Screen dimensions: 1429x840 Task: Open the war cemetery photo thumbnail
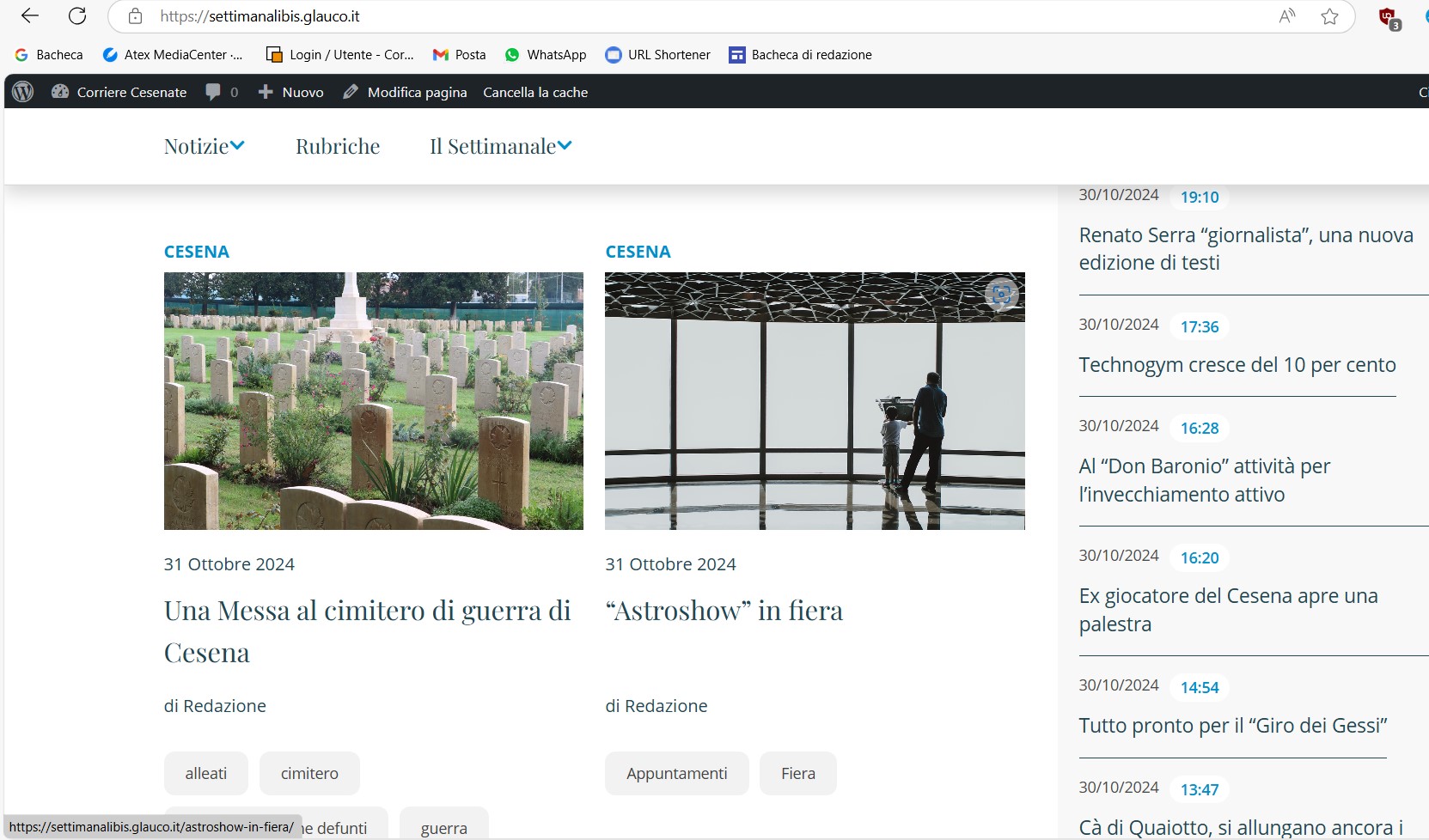[x=373, y=400]
